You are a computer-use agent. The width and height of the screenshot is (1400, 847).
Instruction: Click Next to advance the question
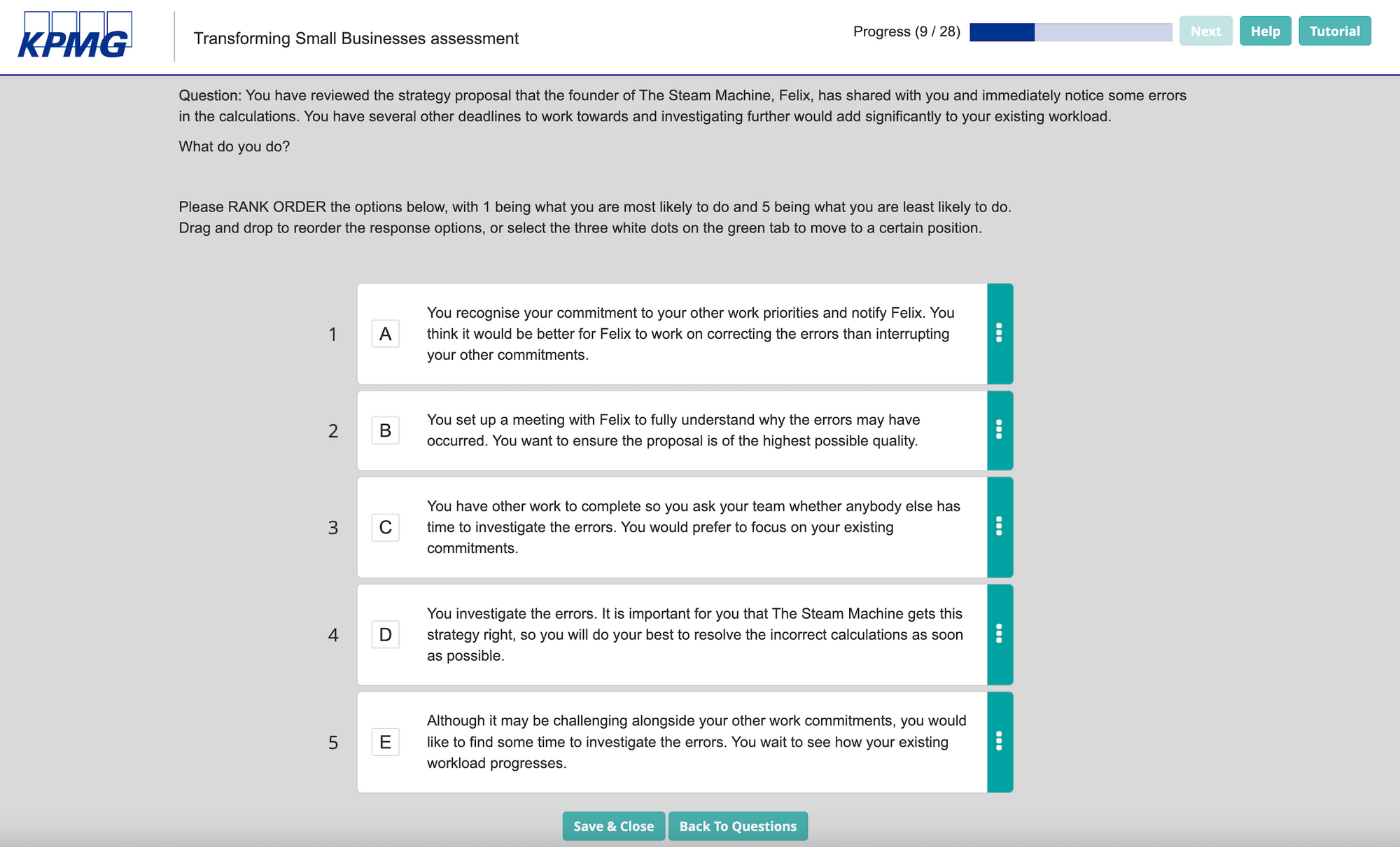point(1204,32)
